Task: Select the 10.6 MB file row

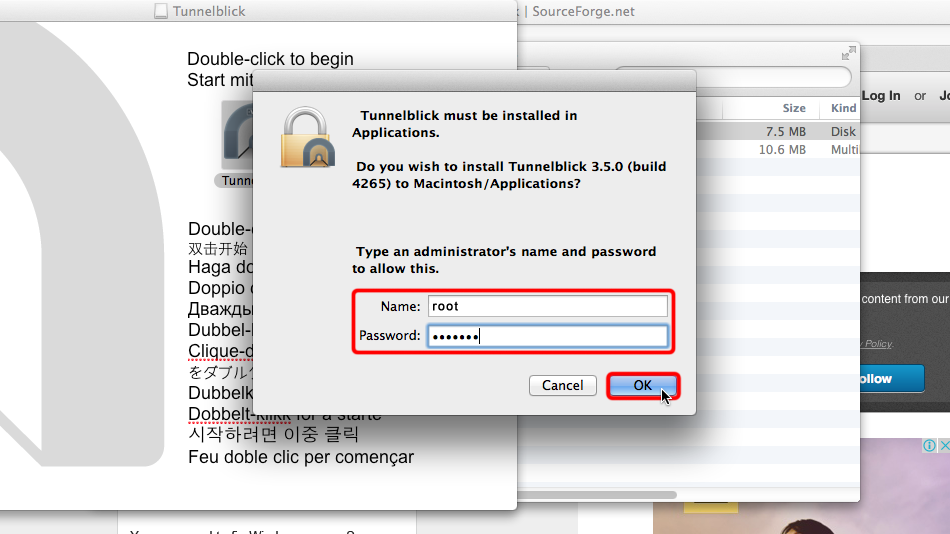Action: 778,149
